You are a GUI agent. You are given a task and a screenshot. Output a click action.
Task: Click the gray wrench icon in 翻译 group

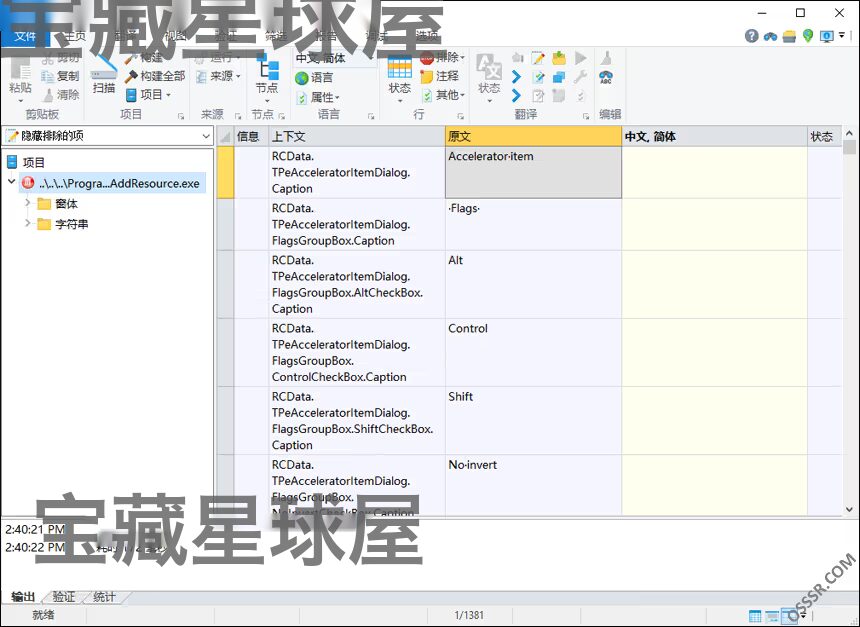pyautogui.click(x=580, y=77)
